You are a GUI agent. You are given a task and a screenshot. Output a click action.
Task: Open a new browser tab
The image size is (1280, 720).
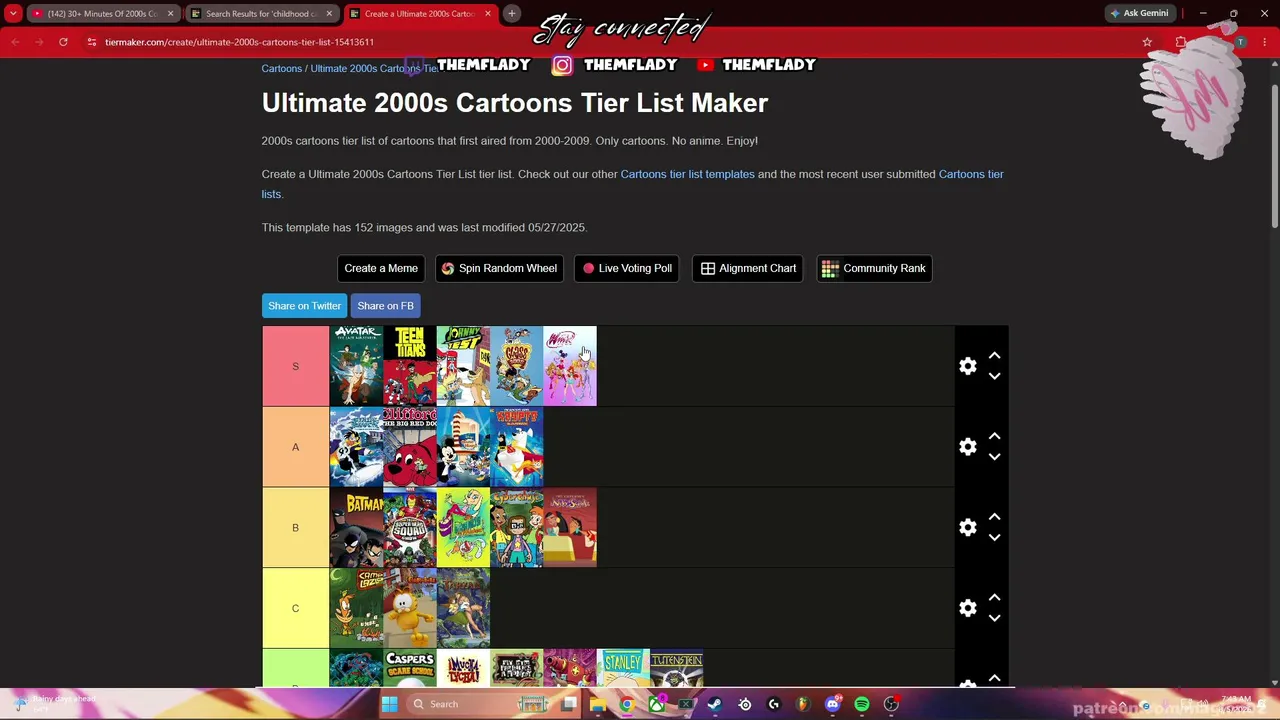[511, 14]
